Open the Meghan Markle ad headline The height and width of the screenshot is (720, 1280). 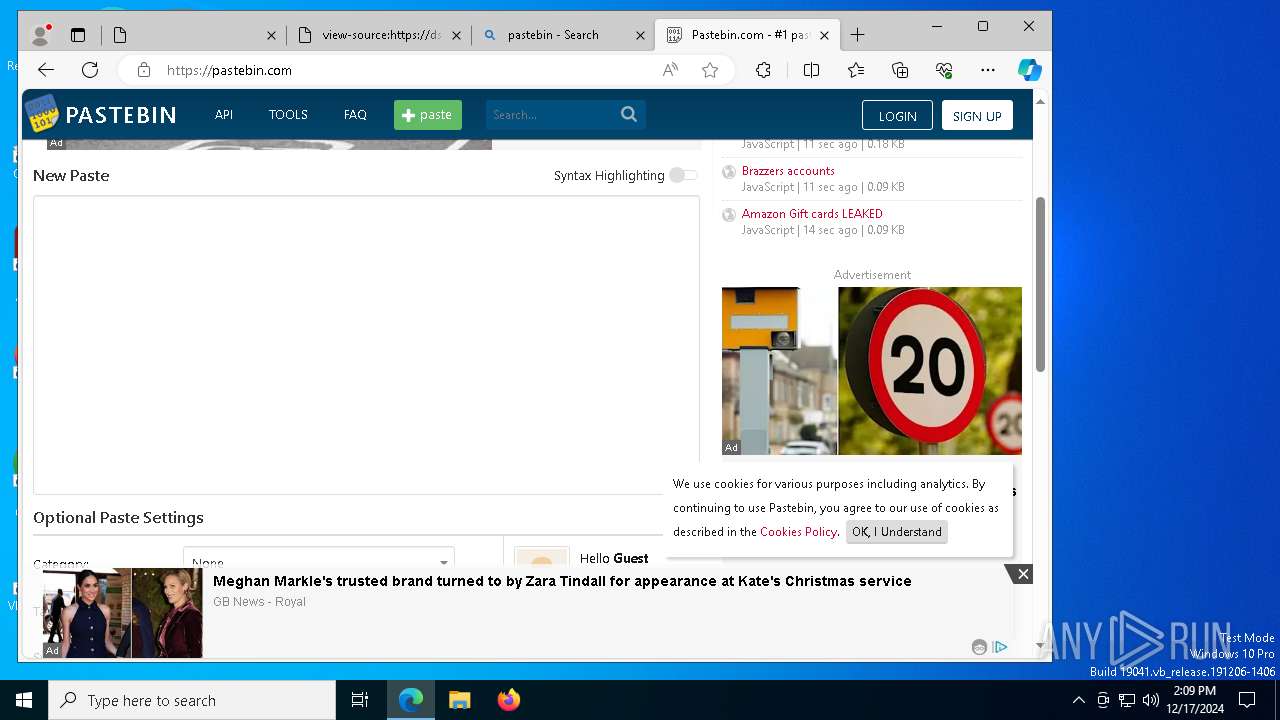(x=562, y=581)
